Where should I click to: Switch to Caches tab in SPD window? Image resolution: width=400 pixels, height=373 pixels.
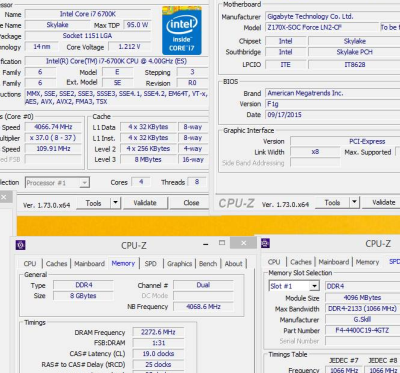[301, 262]
